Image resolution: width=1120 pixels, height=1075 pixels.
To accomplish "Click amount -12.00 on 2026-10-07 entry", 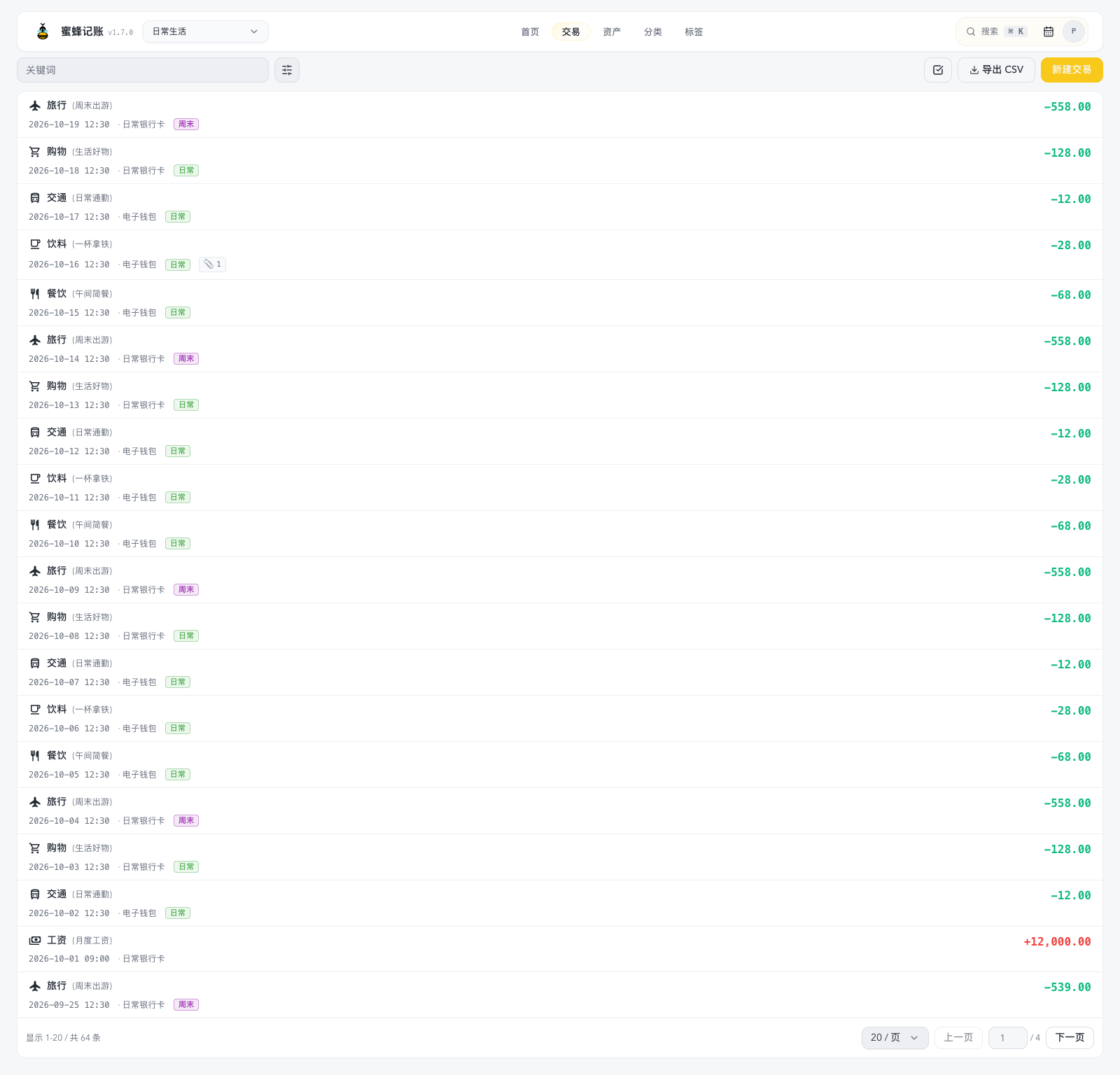I will pyautogui.click(x=1071, y=664).
